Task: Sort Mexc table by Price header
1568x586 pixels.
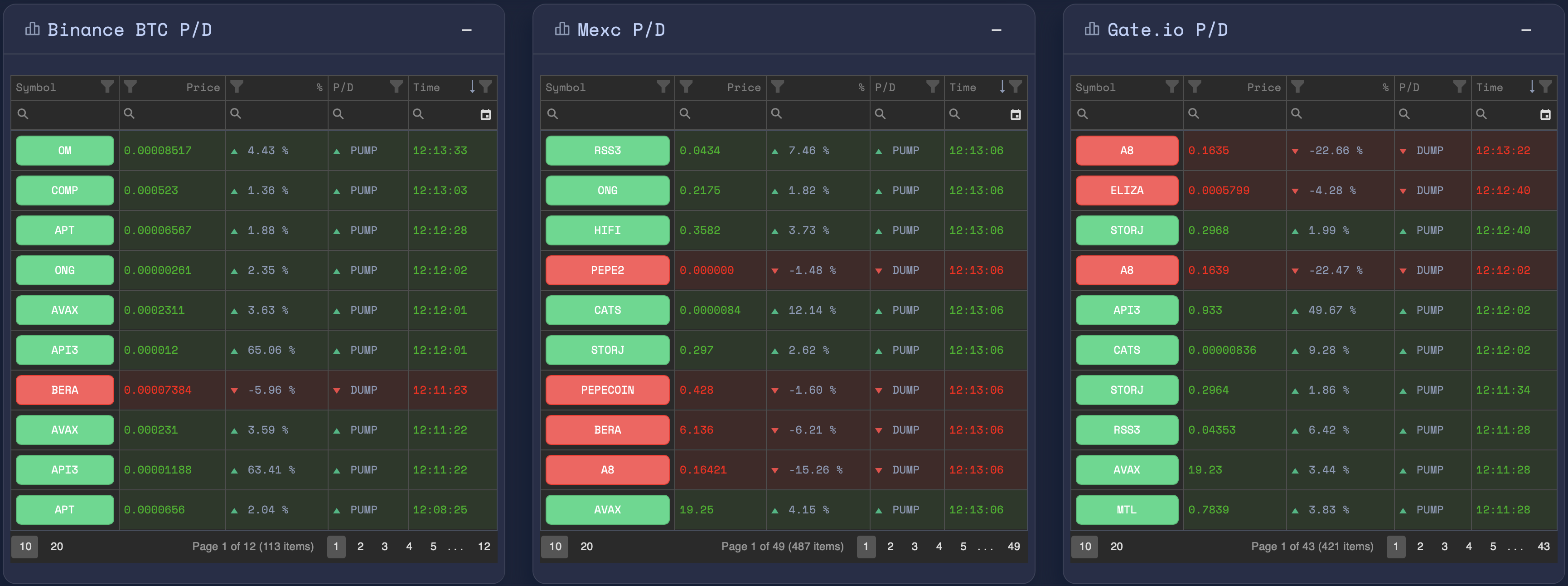Action: (x=744, y=88)
